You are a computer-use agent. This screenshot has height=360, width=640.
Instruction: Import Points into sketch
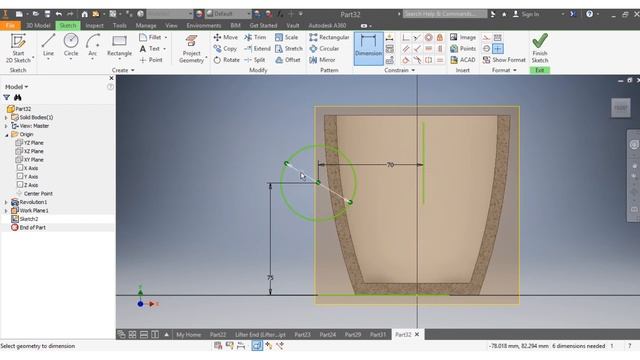tap(462, 49)
